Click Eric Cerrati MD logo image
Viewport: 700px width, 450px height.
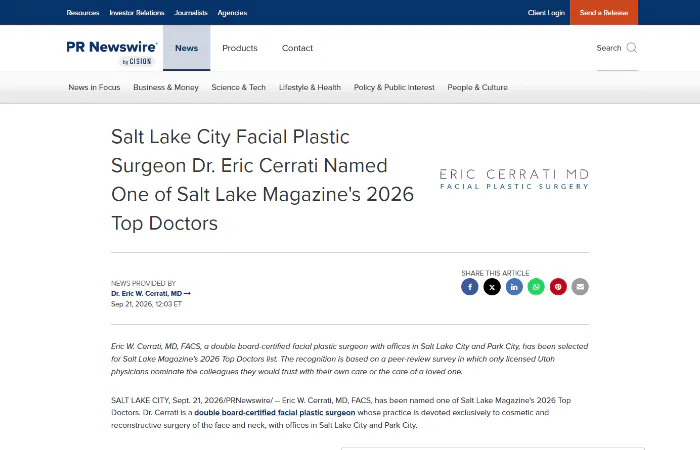514,179
